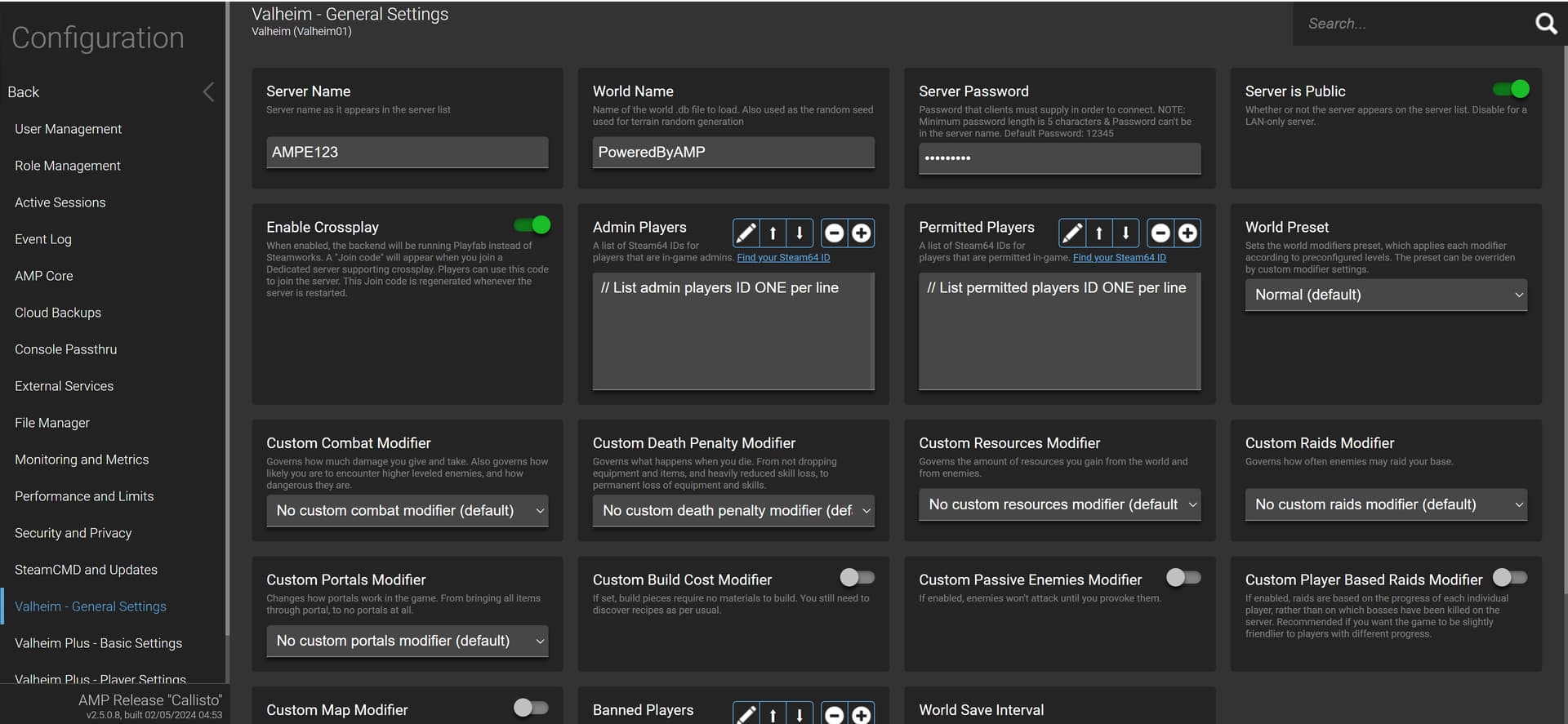Click the Back chevron arrow icon
This screenshot has height=724, width=1568.
tap(209, 92)
